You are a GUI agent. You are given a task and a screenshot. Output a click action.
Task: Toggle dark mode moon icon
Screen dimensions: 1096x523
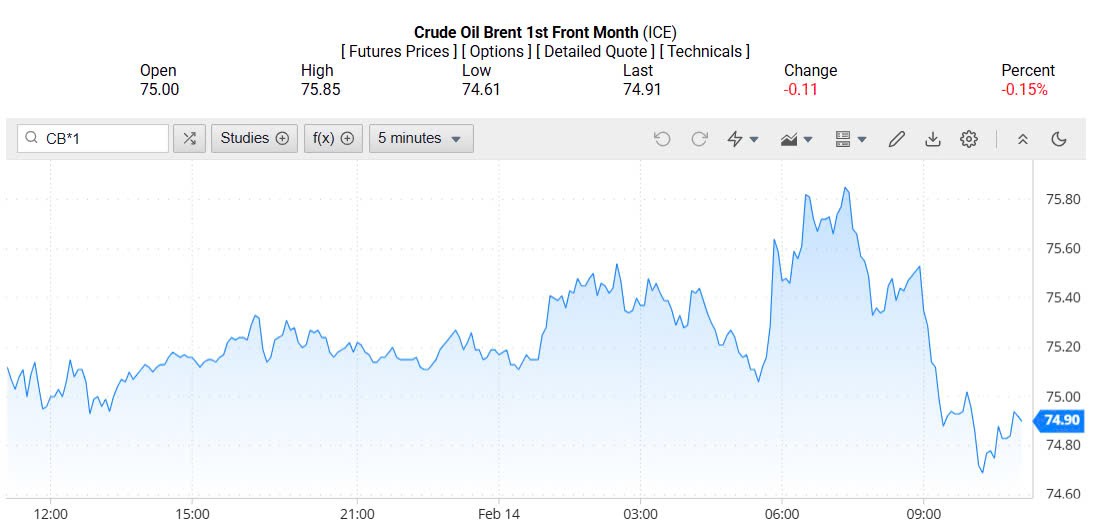[x=1059, y=139]
